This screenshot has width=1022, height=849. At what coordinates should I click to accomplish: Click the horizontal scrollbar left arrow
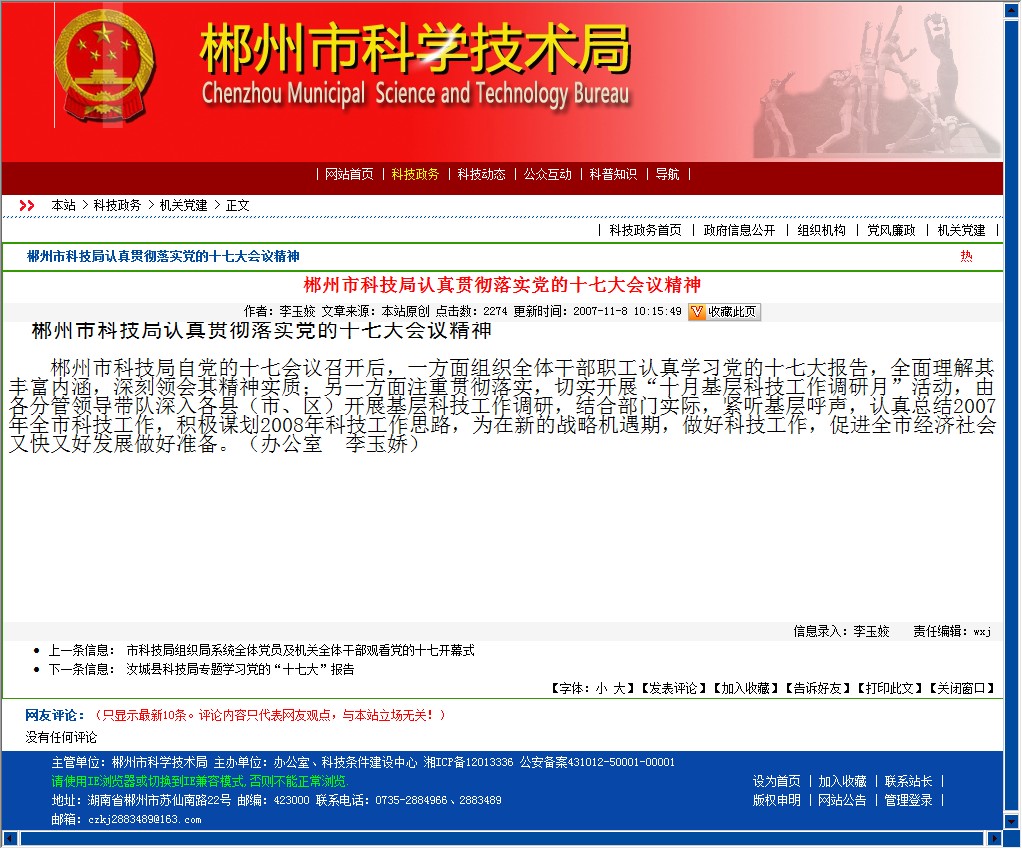[x=9, y=838]
